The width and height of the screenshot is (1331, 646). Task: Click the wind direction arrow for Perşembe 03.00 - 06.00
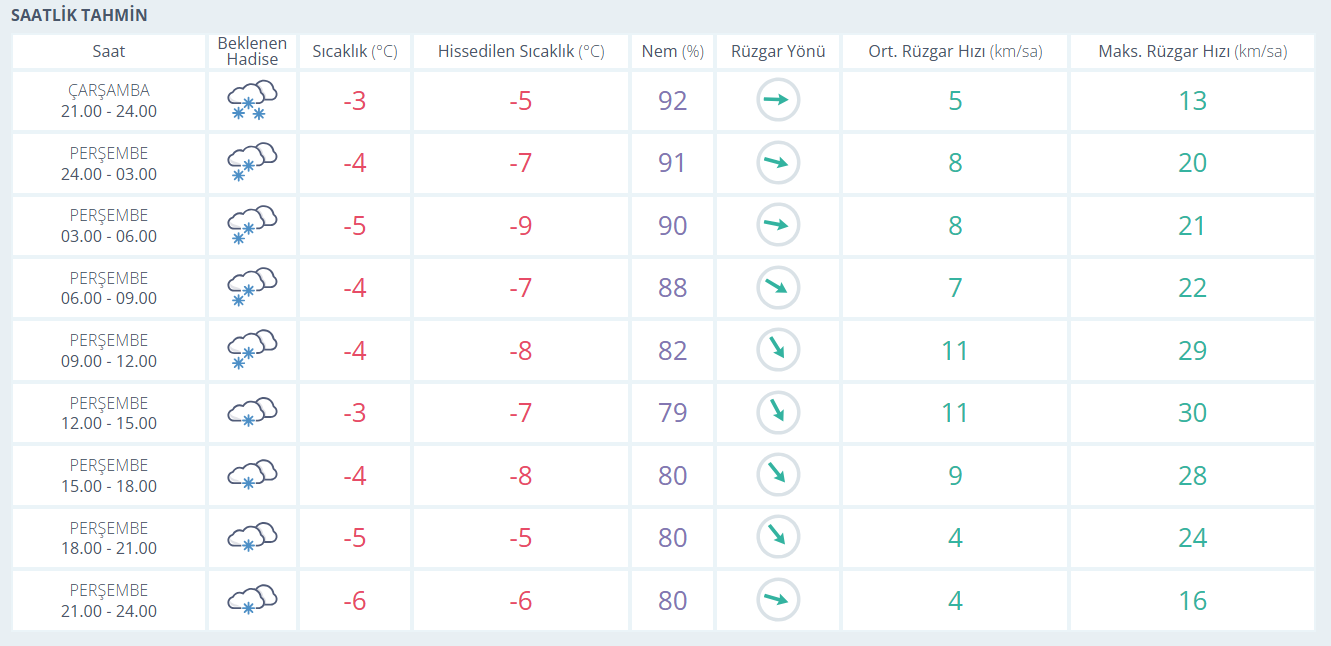[778, 225]
